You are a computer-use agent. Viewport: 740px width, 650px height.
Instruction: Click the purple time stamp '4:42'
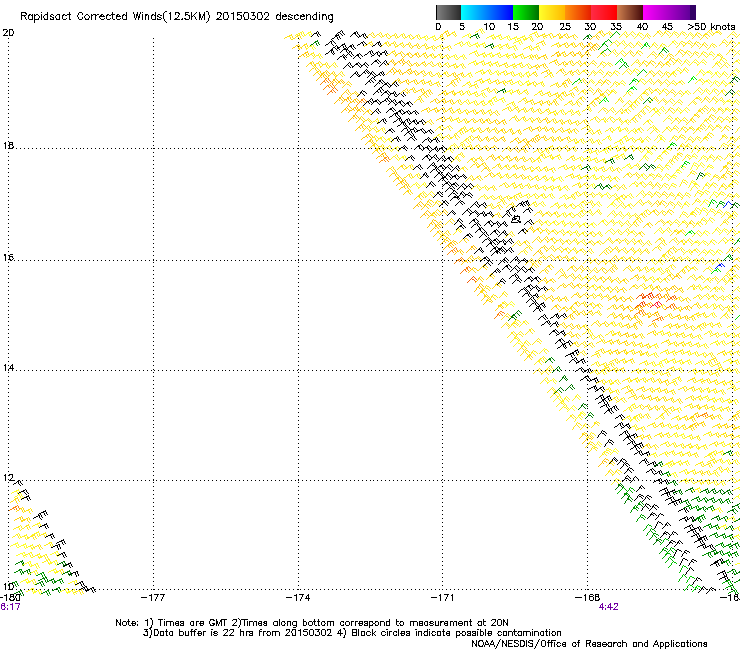[x=608, y=607]
